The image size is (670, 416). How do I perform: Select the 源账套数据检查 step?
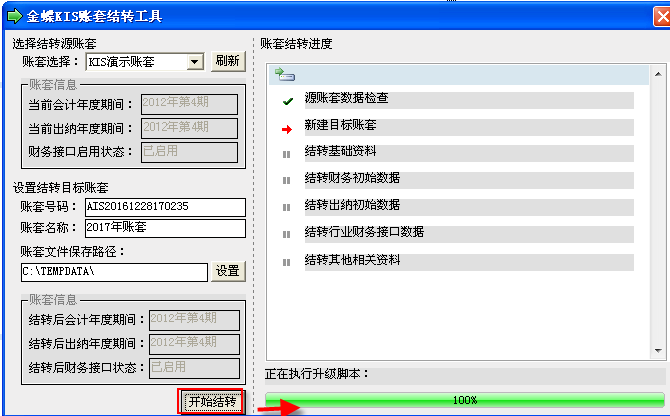pos(469,100)
